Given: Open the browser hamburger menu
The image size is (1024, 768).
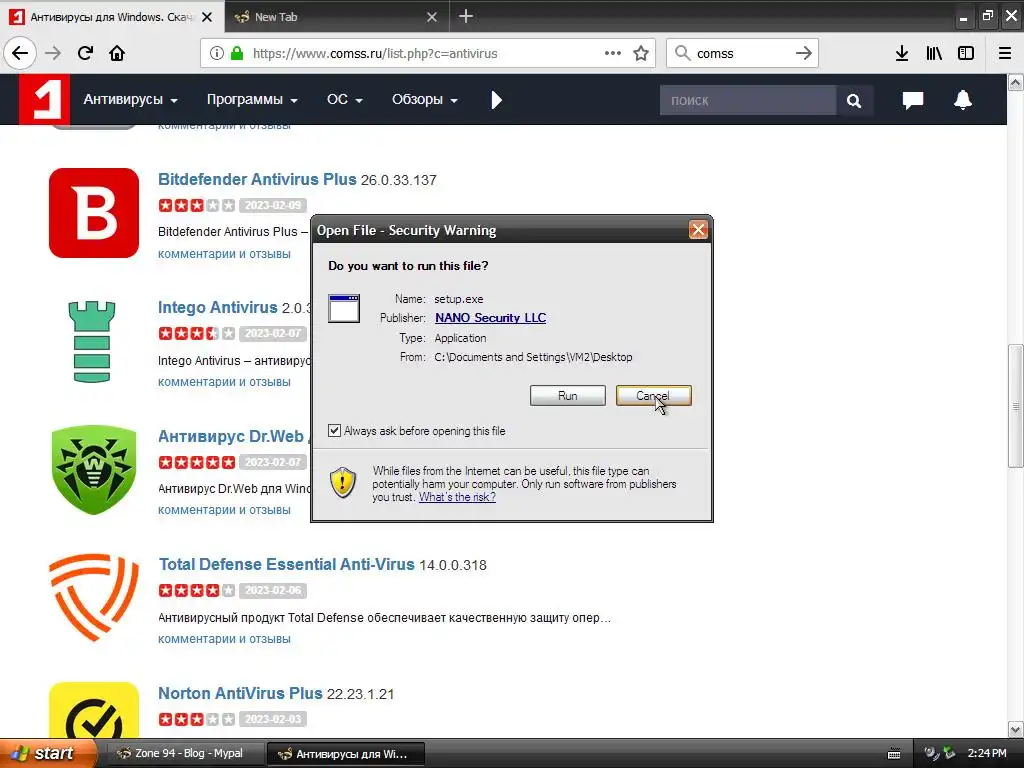Looking at the screenshot, I should (1005, 53).
